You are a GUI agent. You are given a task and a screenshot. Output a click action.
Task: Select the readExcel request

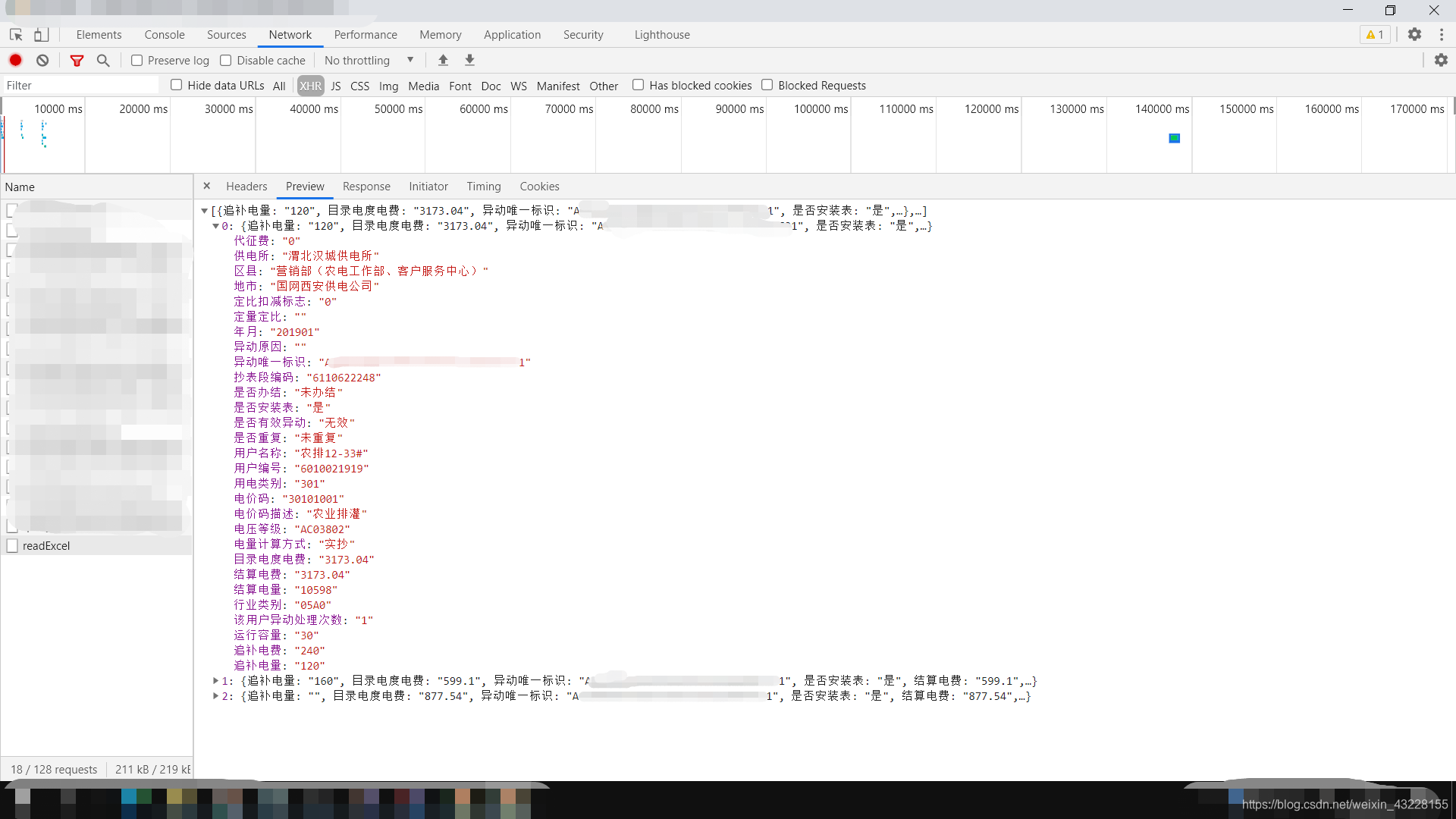point(46,546)
